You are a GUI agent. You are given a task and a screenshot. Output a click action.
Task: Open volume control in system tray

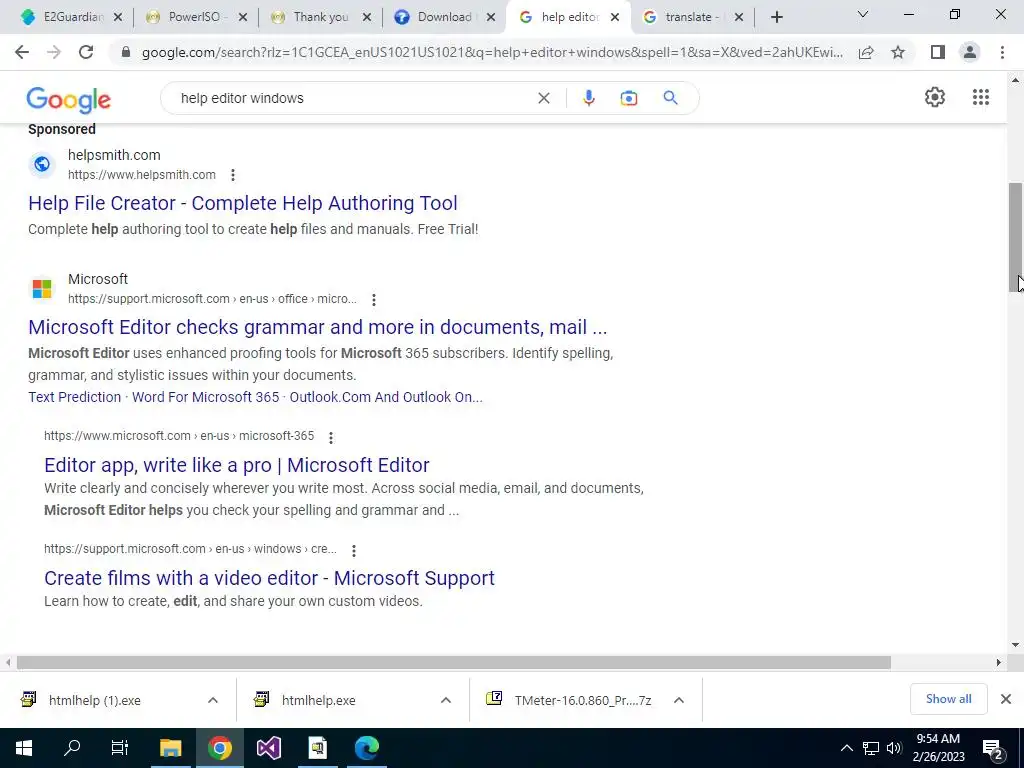(894, 748)
